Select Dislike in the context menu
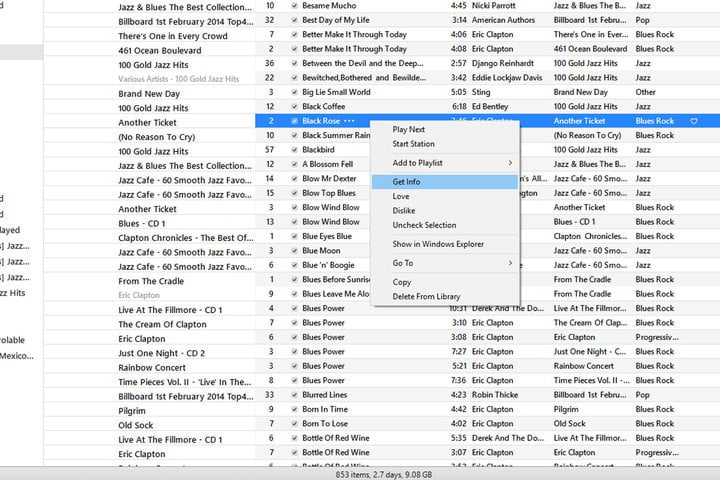The width and height of the screenshot is (720, 480). coord(404,211)
